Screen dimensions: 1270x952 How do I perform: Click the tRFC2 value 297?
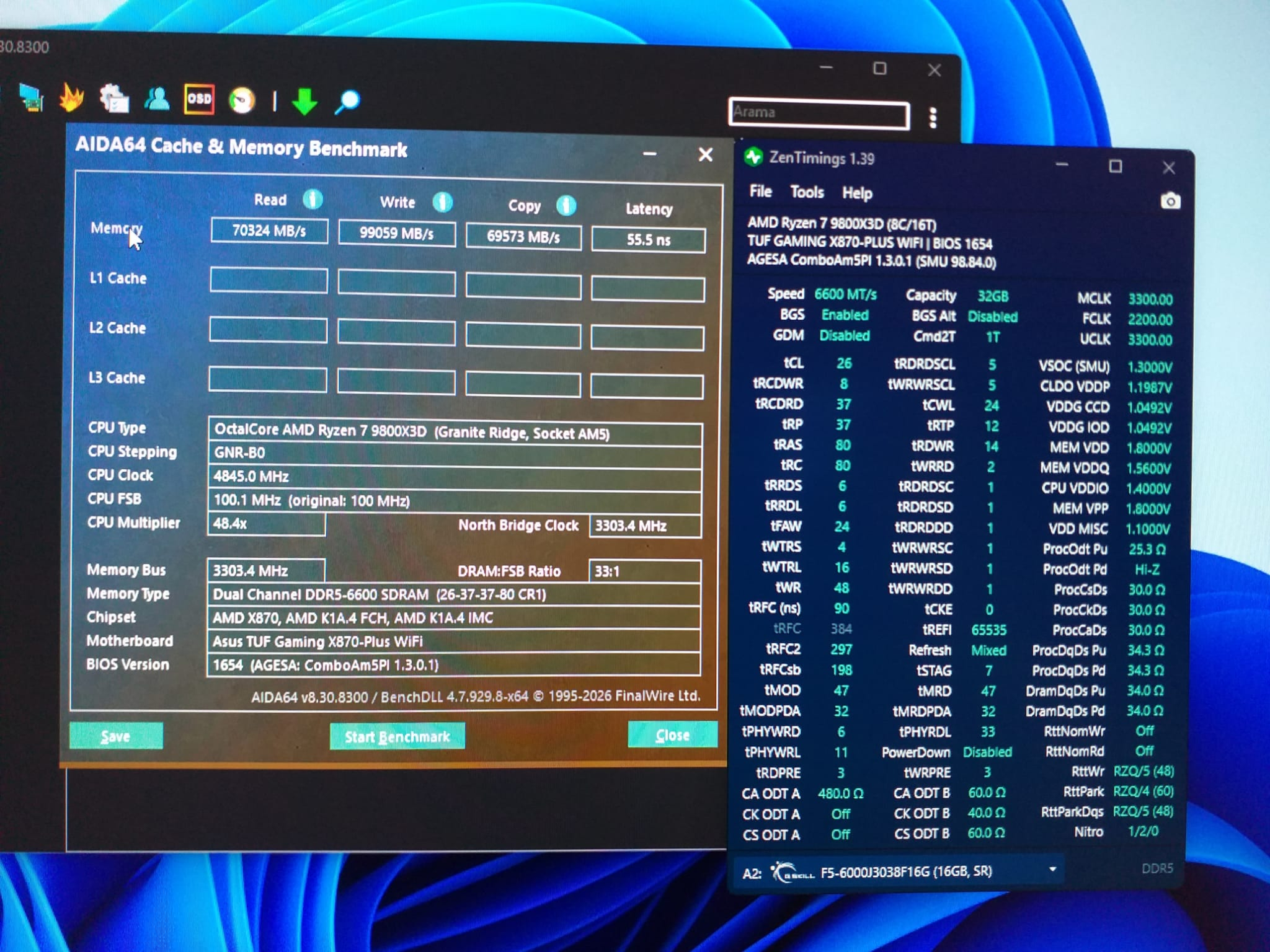(841, 649)
